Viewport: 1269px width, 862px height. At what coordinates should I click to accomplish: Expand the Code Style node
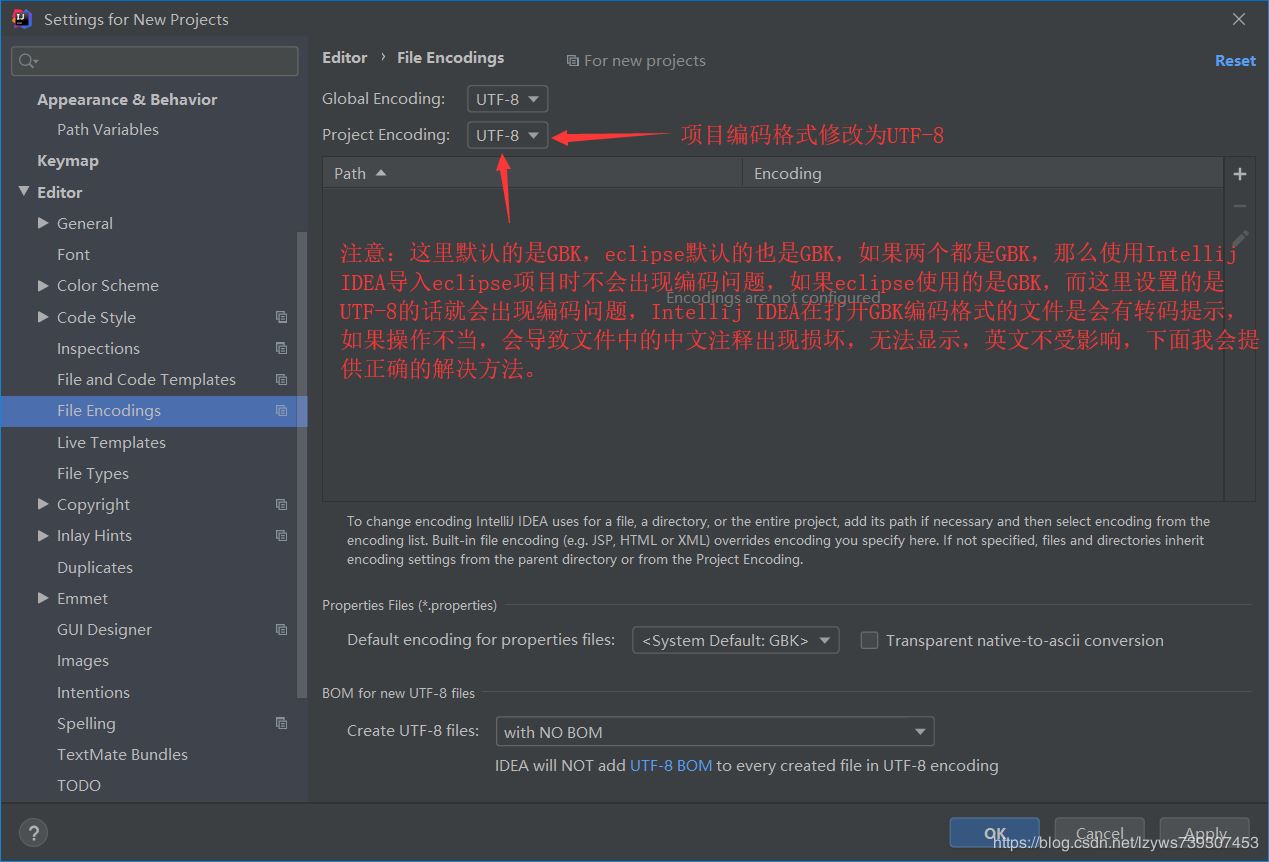pos(43,317)
